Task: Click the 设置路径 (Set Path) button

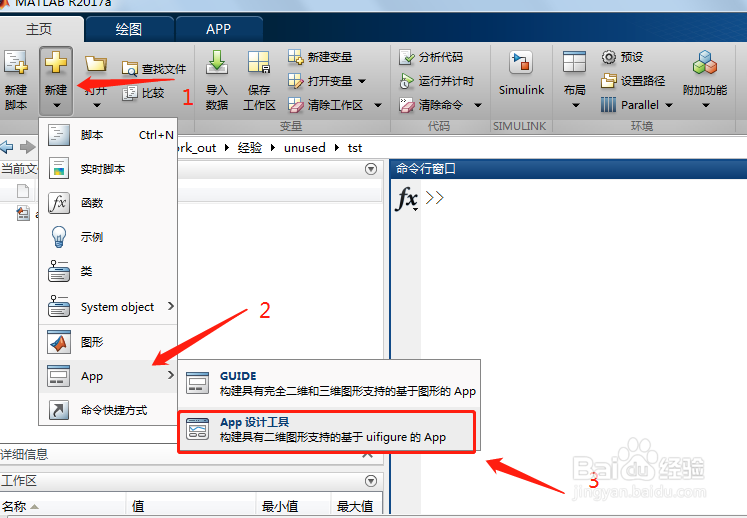Action: [633, 81]
